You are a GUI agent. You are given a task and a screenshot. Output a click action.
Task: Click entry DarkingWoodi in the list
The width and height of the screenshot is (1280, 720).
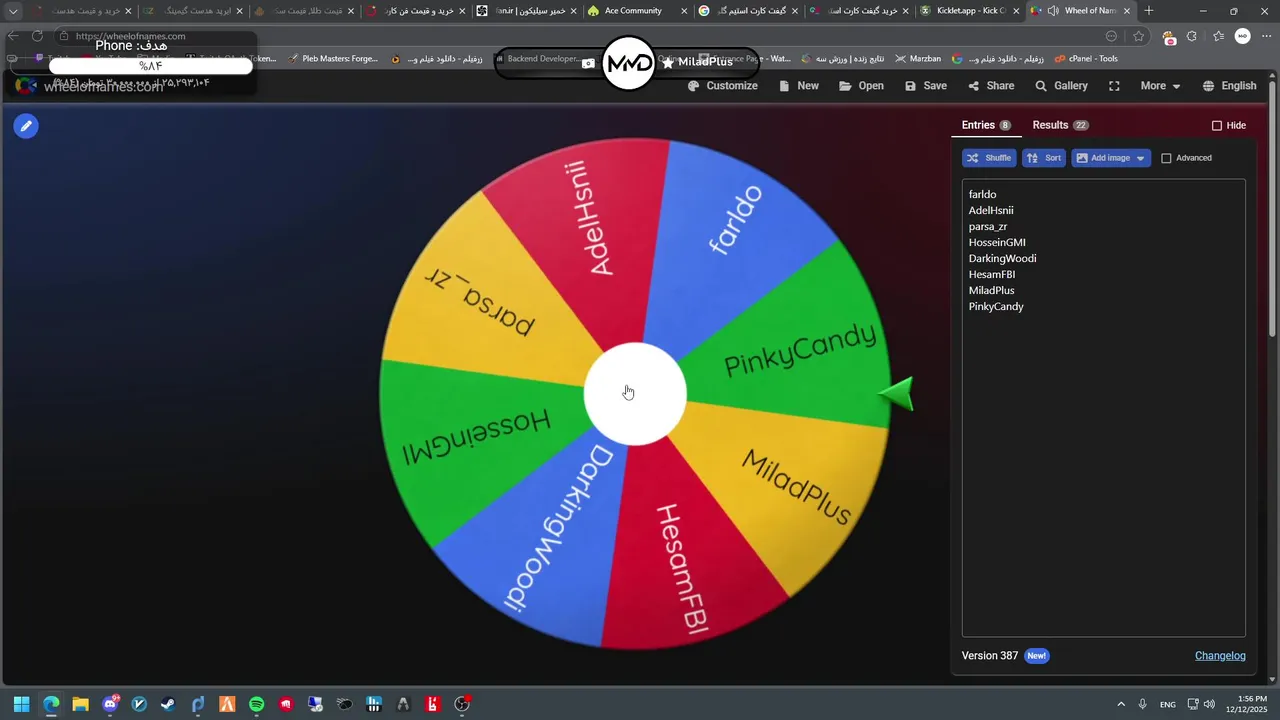(1002, 258)
